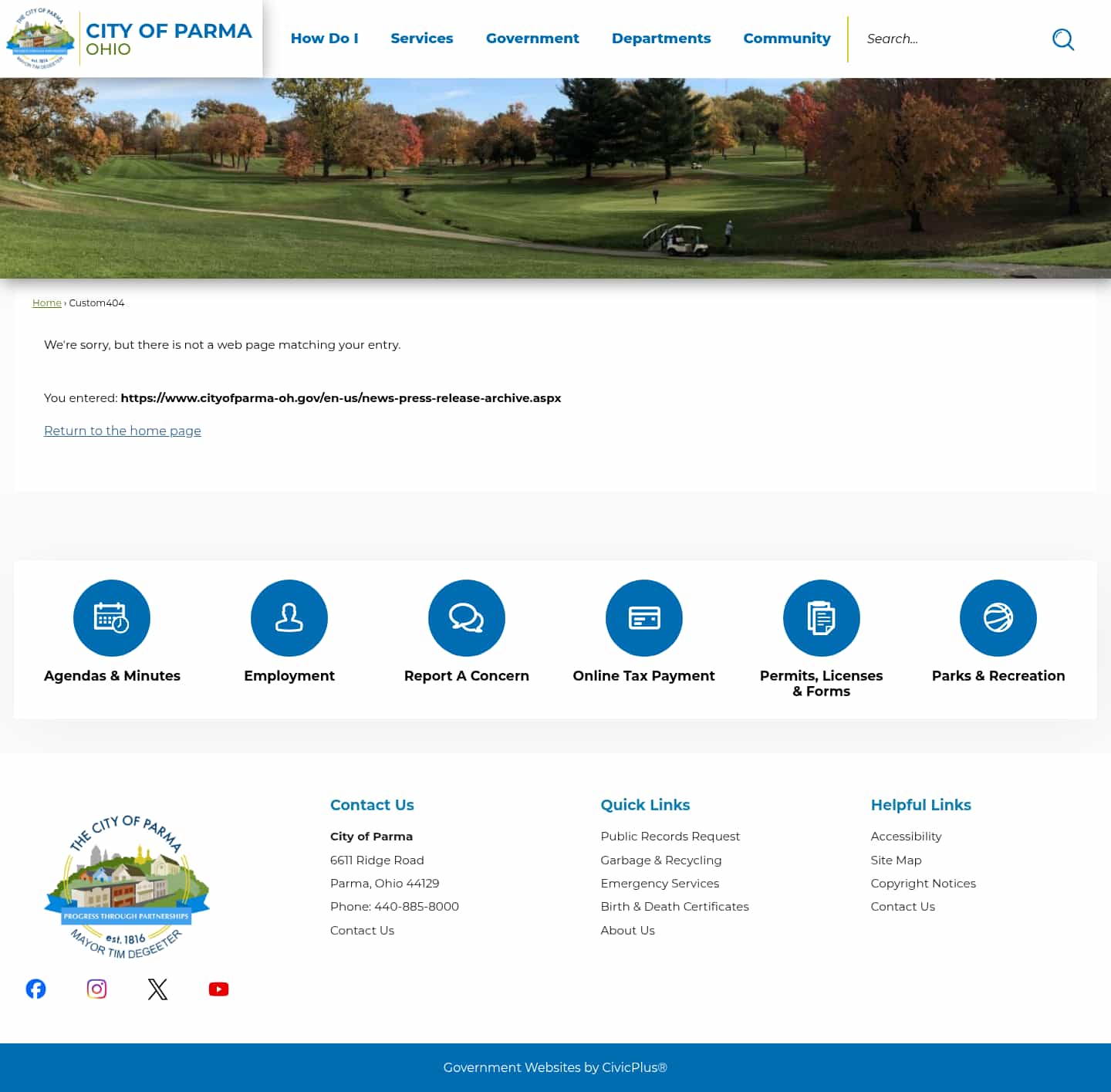
Task: Click the search magnifier icon
Action: pos(1063,39)
